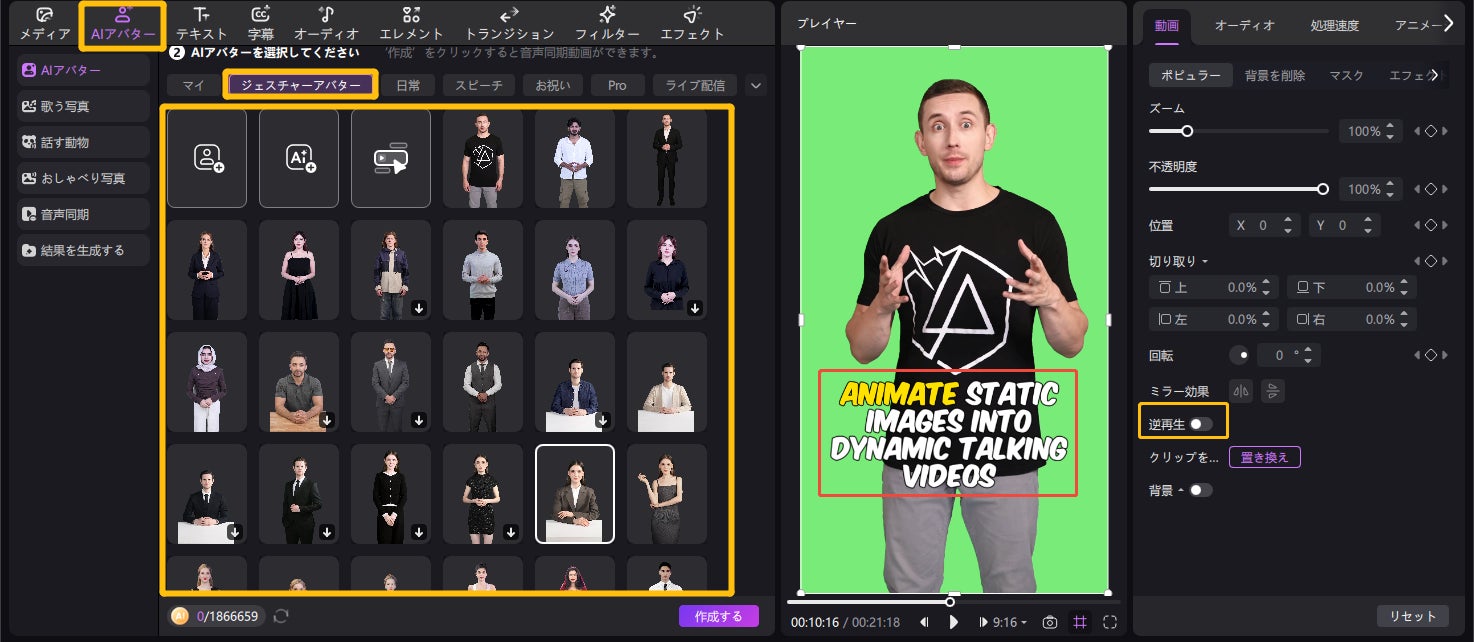Viewport: 1474px width, 642px height.
Task: Open the フィルター filters panel
Action: [607, 24]
